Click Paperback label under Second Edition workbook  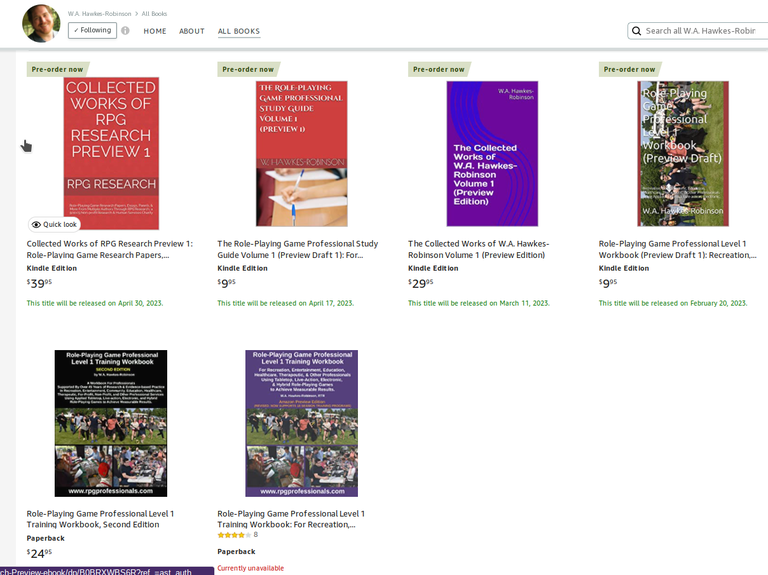tap(46, 538)
